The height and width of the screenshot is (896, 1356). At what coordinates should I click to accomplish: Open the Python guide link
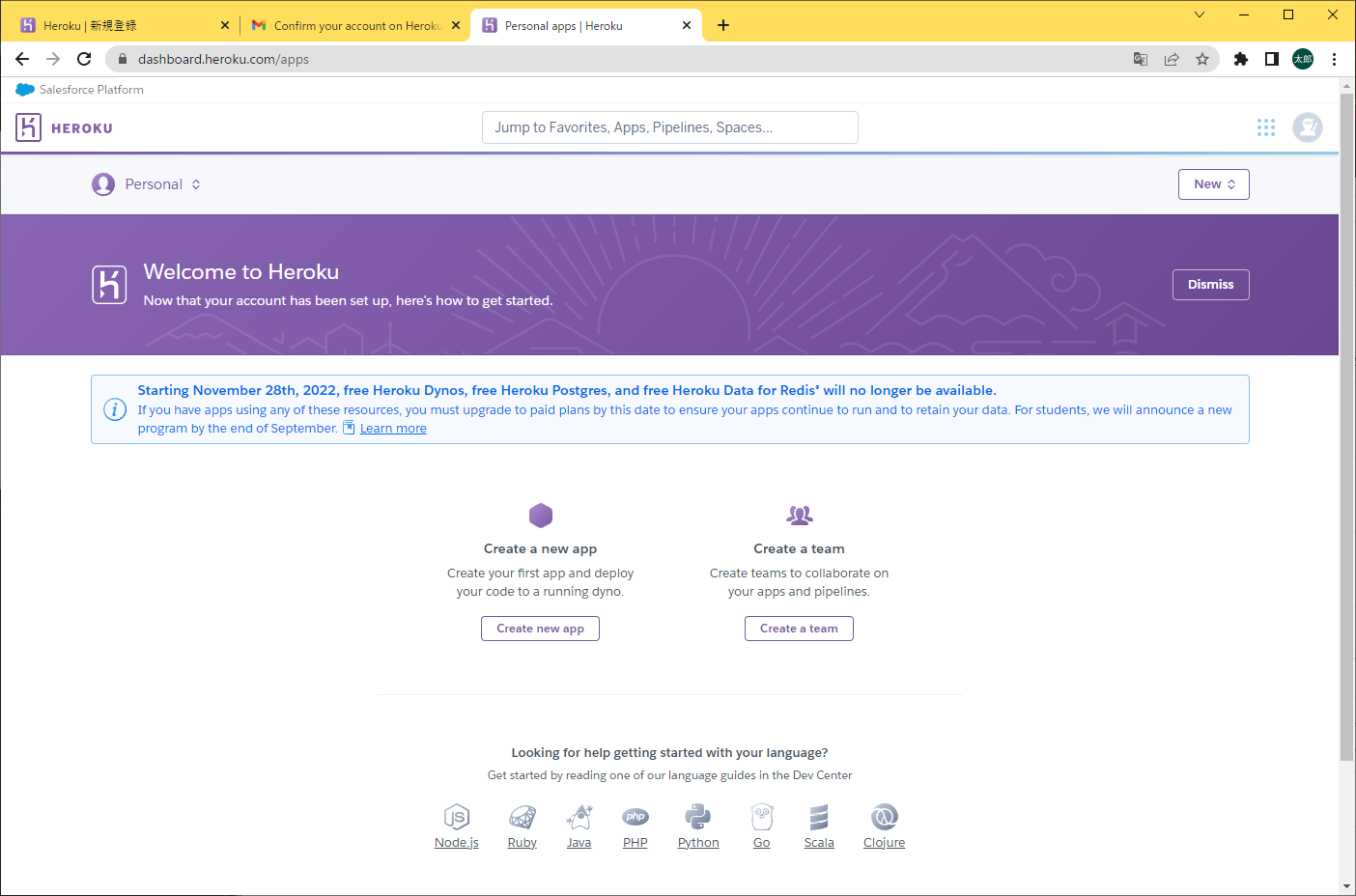click(x=698, y=843)
